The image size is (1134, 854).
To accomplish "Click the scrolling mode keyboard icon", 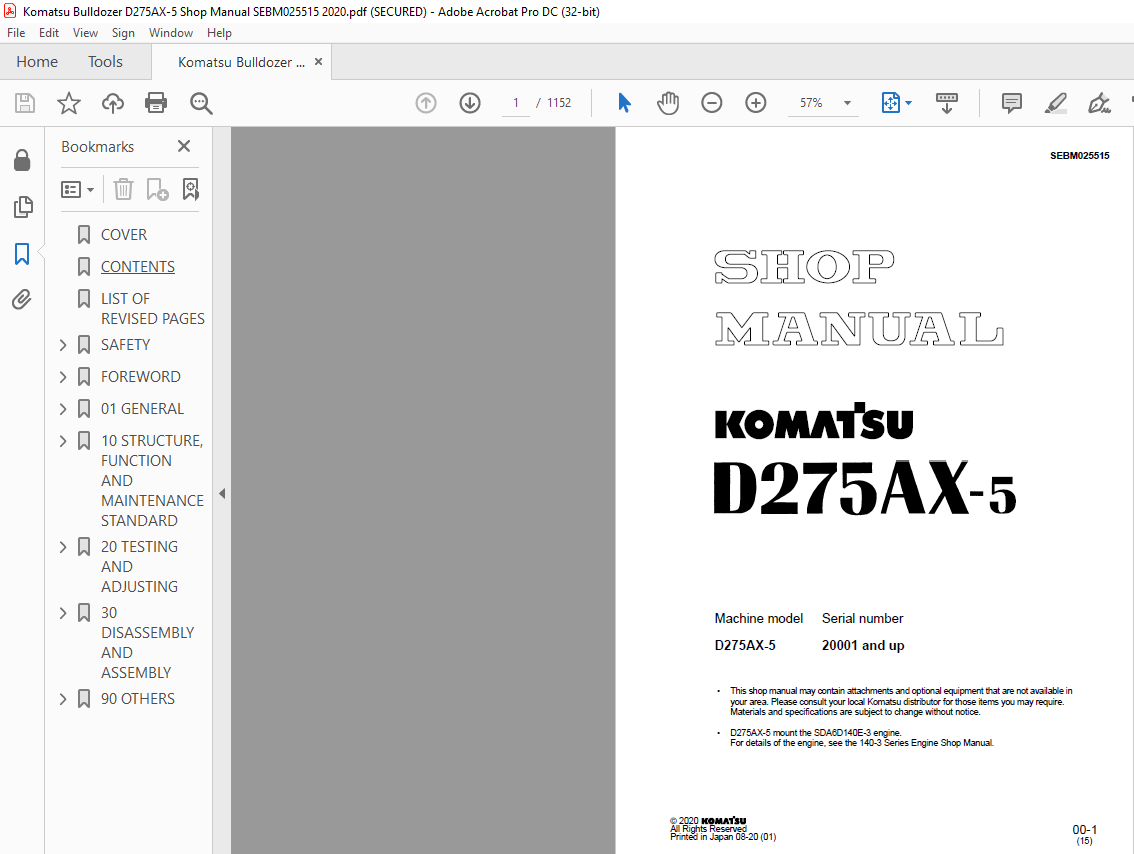I will [x=947, y=103].
